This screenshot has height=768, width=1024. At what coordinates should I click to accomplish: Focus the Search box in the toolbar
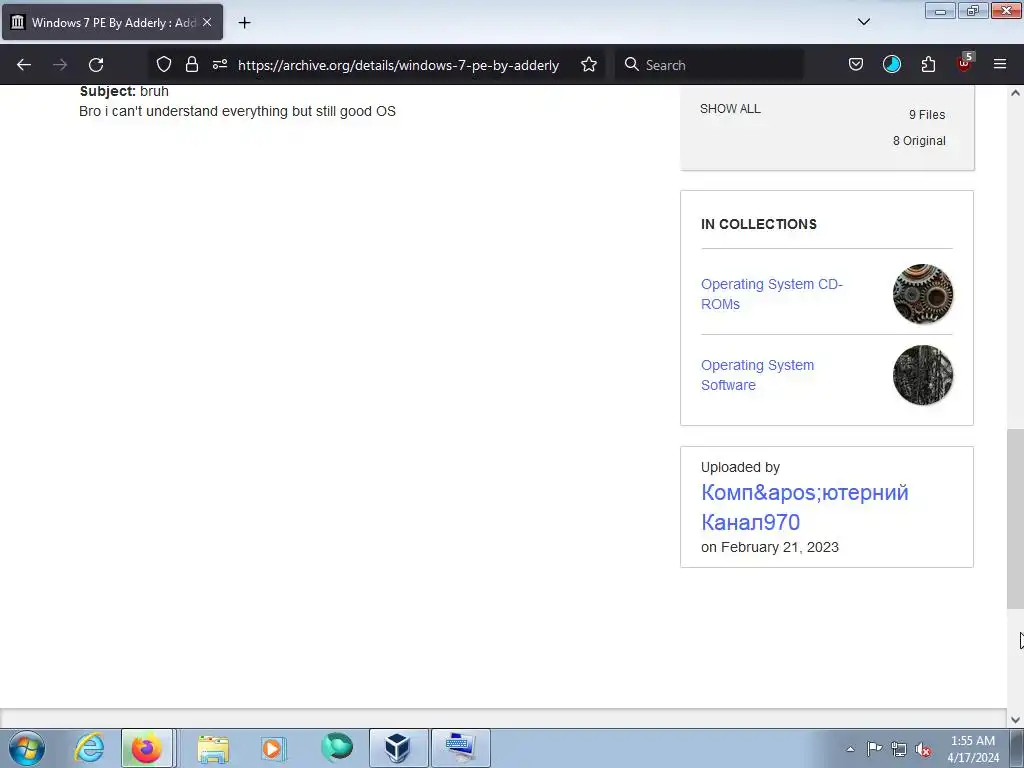tap(710, 65)
